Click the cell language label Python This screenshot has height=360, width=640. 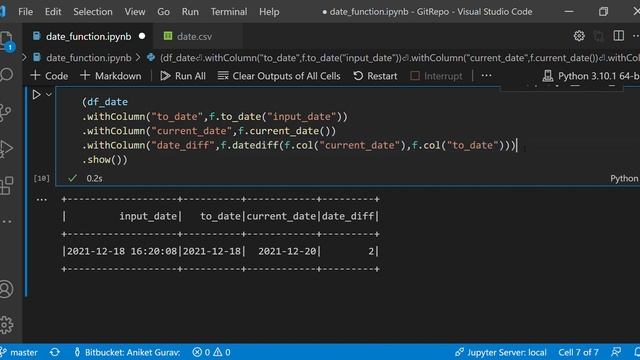point(624,178)
